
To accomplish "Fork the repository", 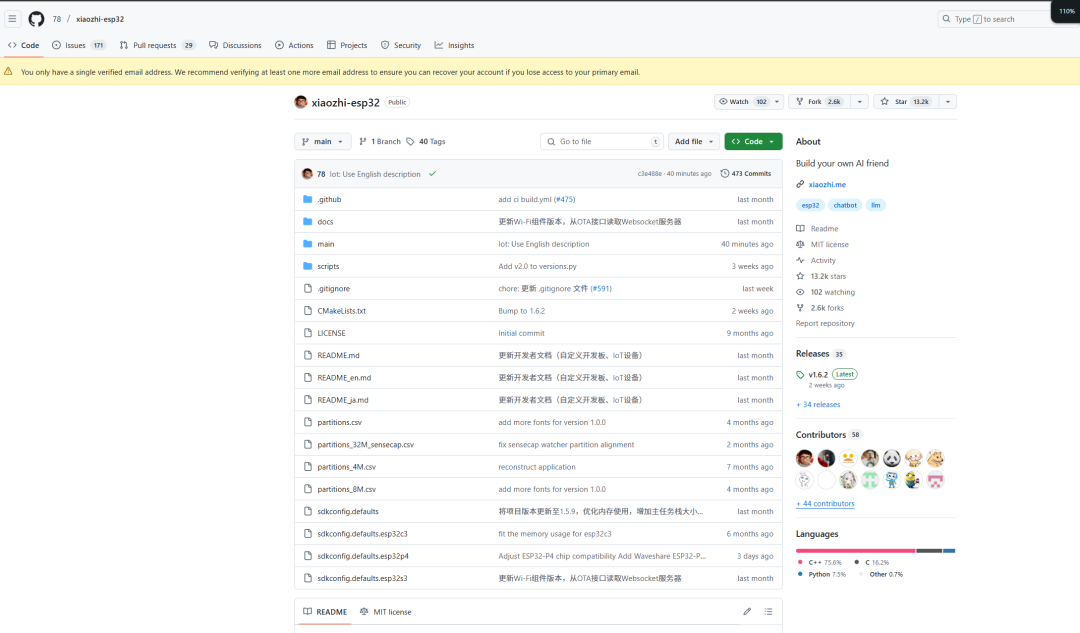I will [x=820, y=101].
